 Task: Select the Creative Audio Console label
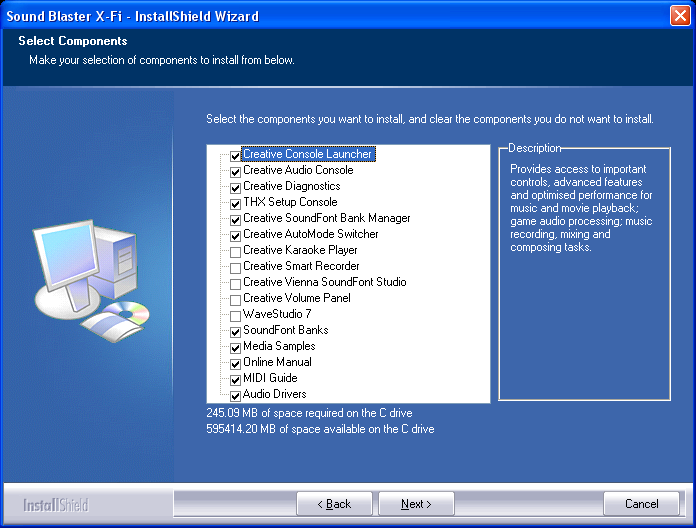point(298,170)
